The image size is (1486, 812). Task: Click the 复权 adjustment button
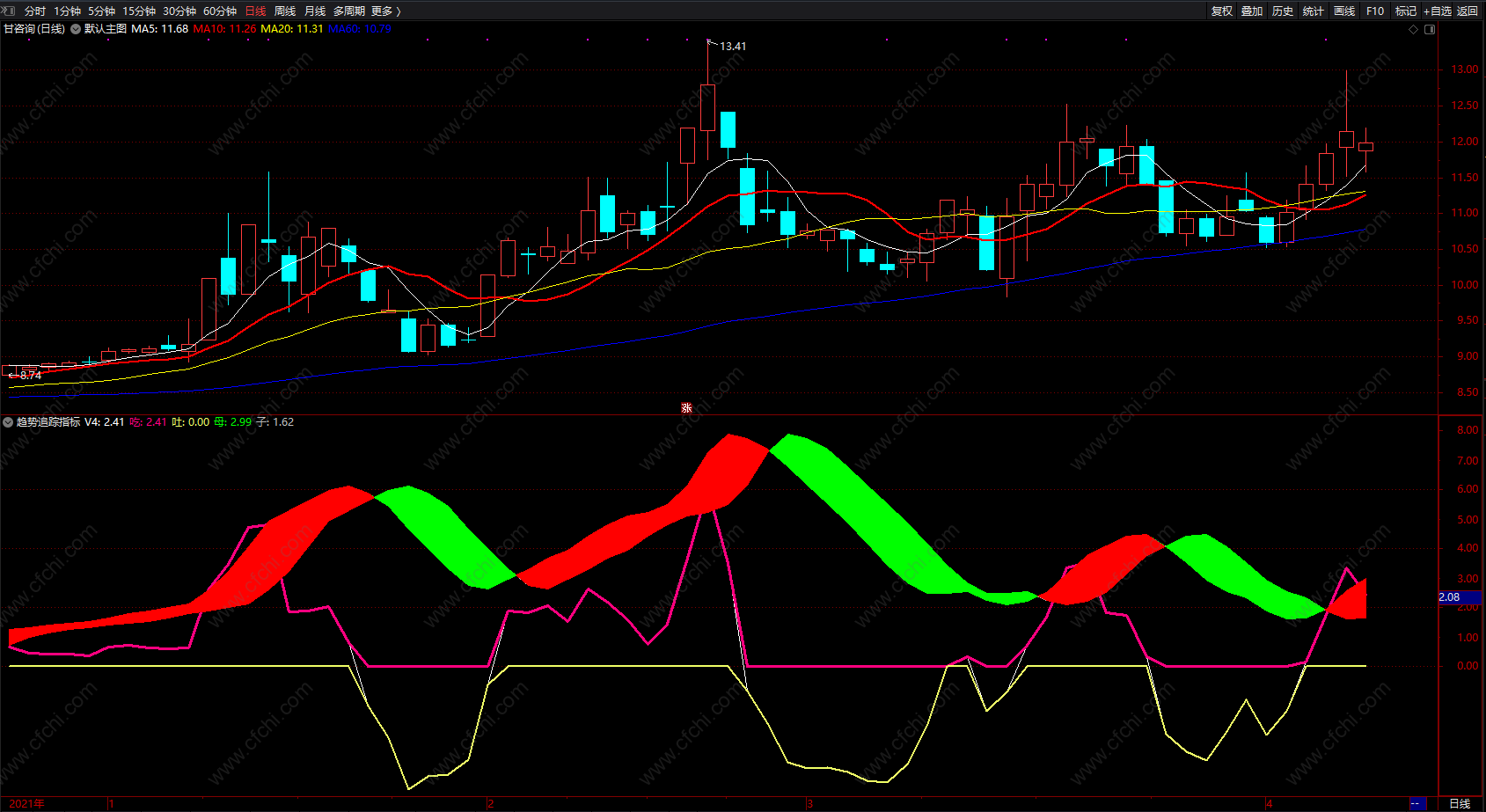tap(1222, 11)
